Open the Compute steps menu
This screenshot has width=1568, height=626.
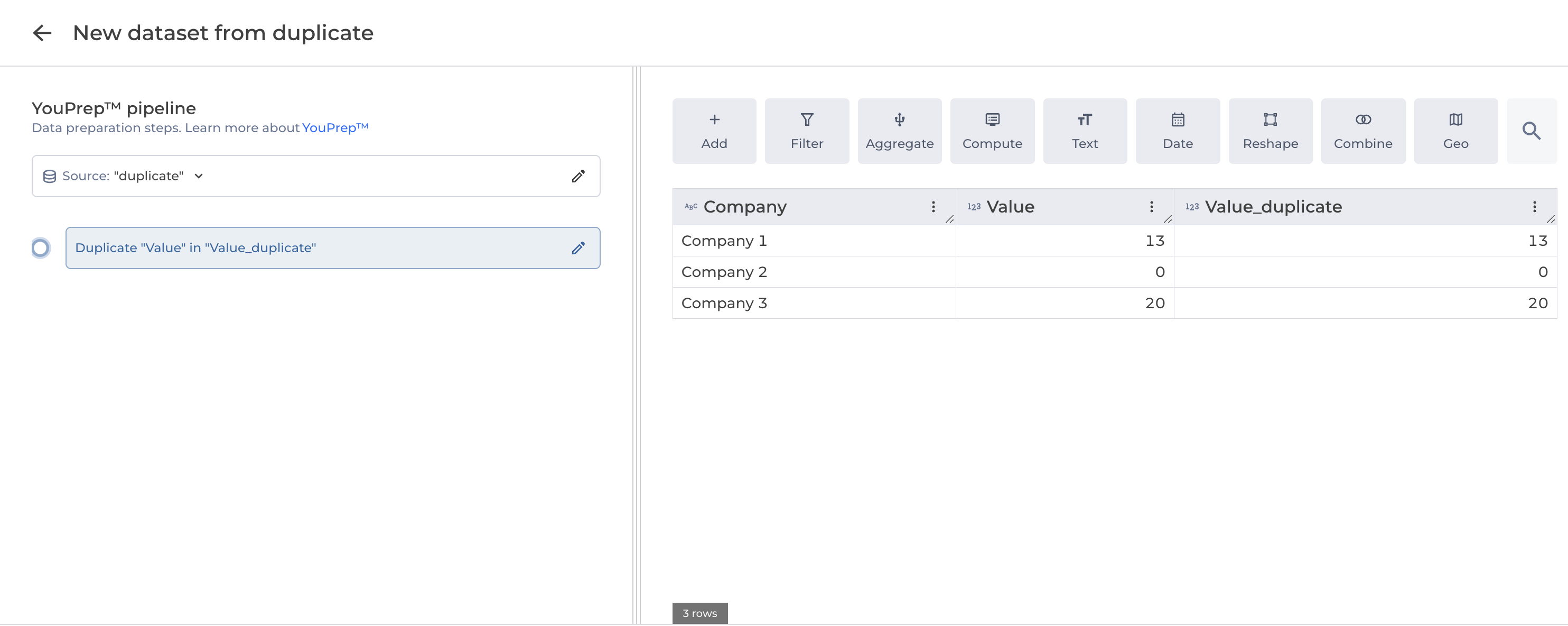pyautogui.click(x=992, y=131)
